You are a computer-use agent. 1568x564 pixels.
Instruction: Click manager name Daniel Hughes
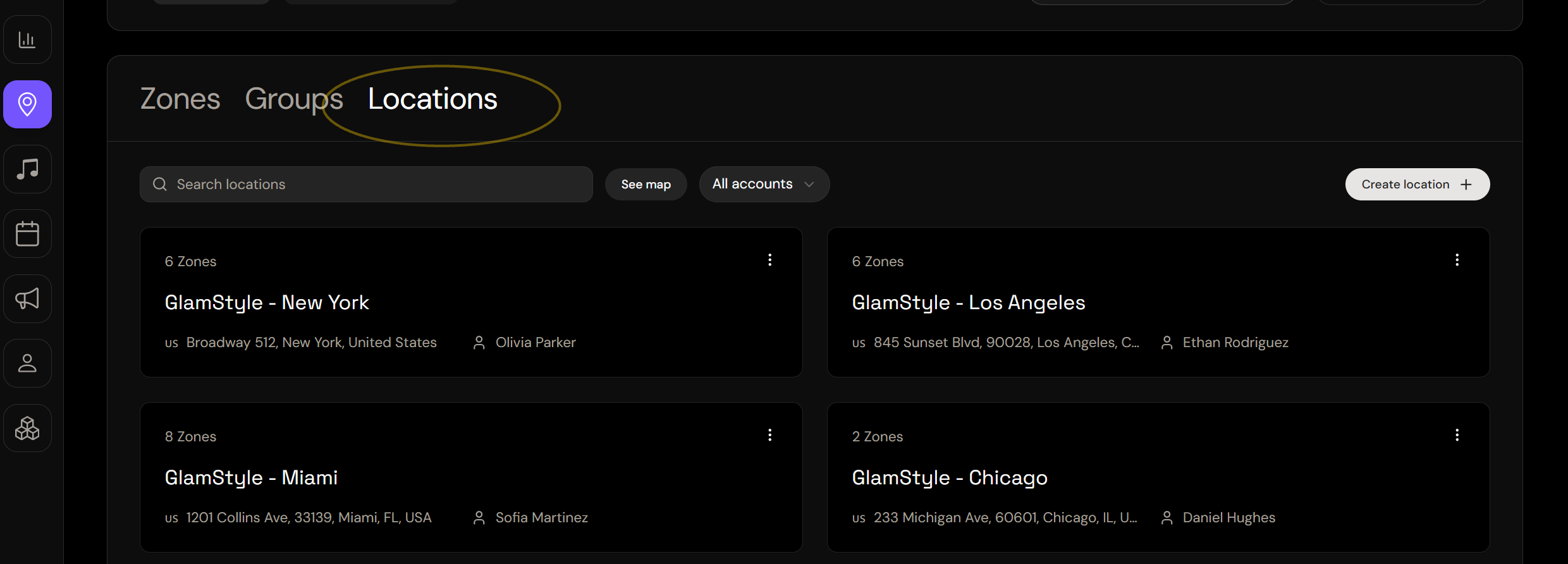click(x=1229, y=517)
